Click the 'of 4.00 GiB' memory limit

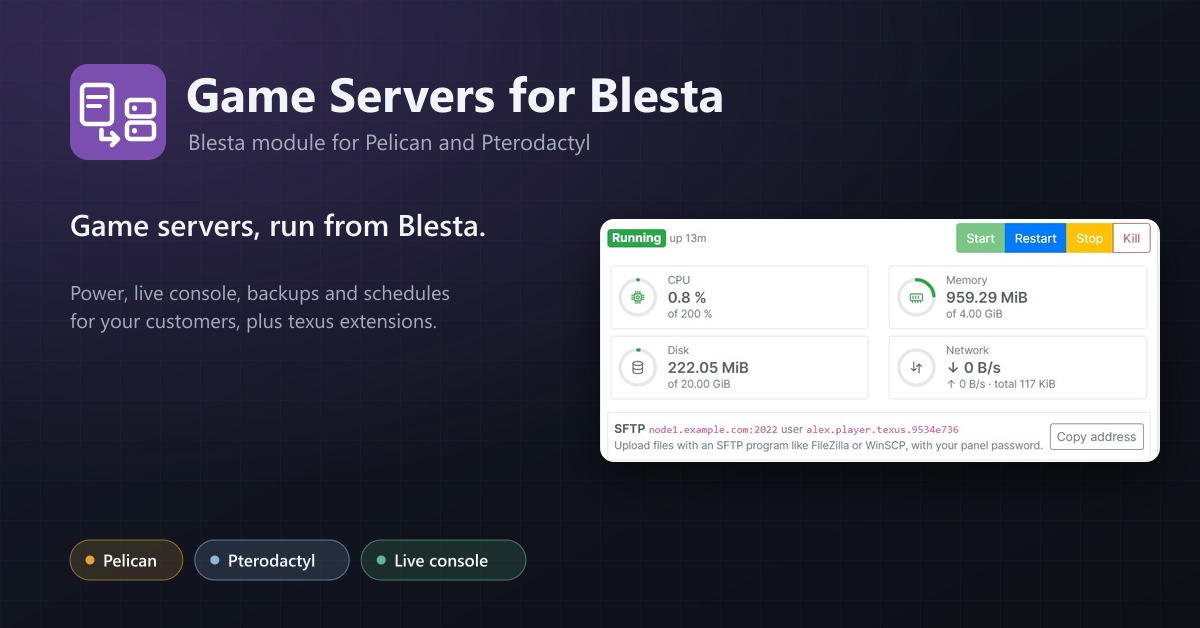[x=974, y=314]
